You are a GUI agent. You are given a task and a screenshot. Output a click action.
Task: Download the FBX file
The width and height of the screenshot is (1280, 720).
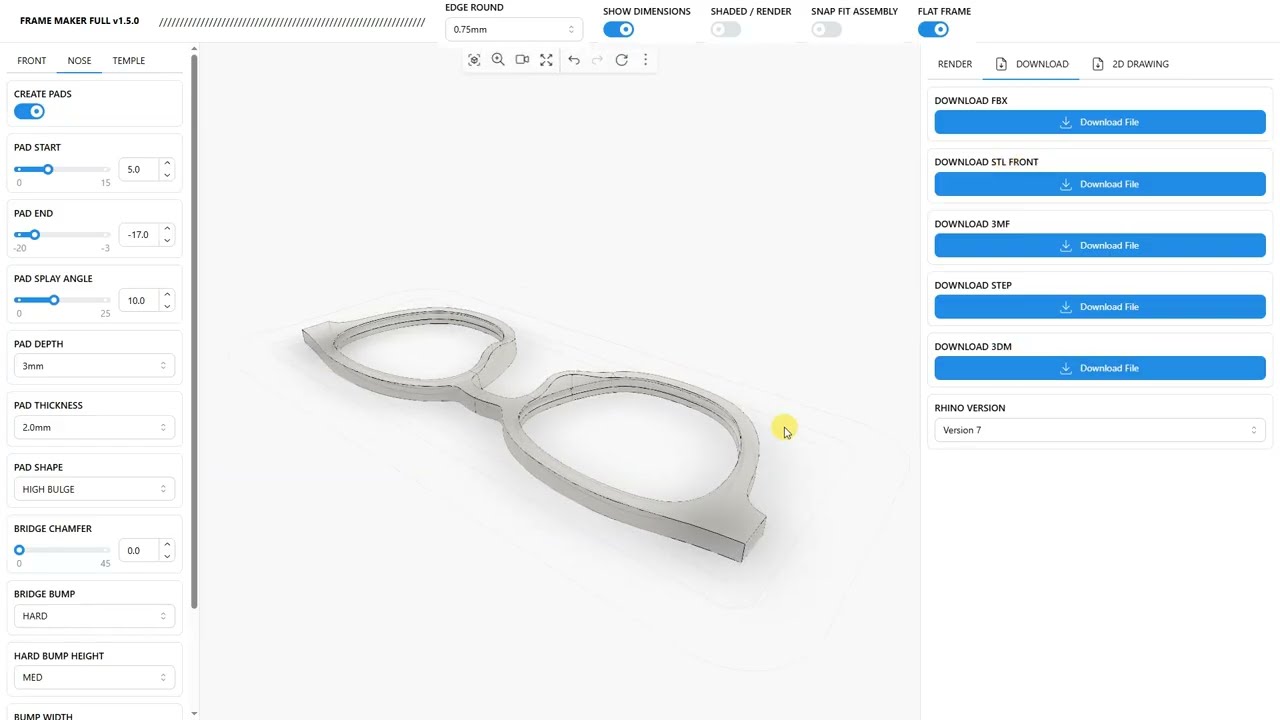1100,122
